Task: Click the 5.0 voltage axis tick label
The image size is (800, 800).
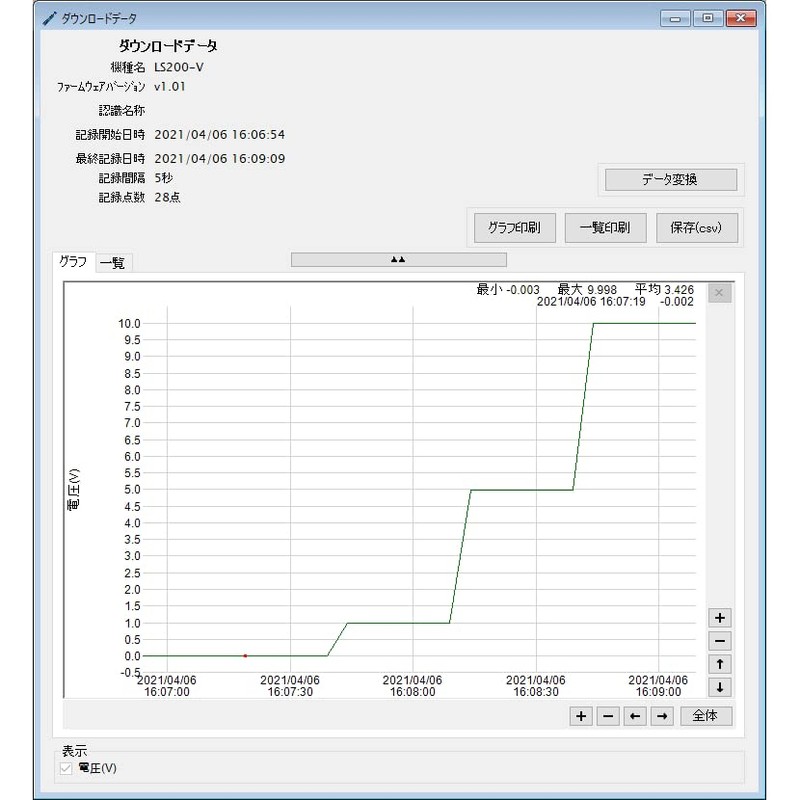Action: point(132,490)
